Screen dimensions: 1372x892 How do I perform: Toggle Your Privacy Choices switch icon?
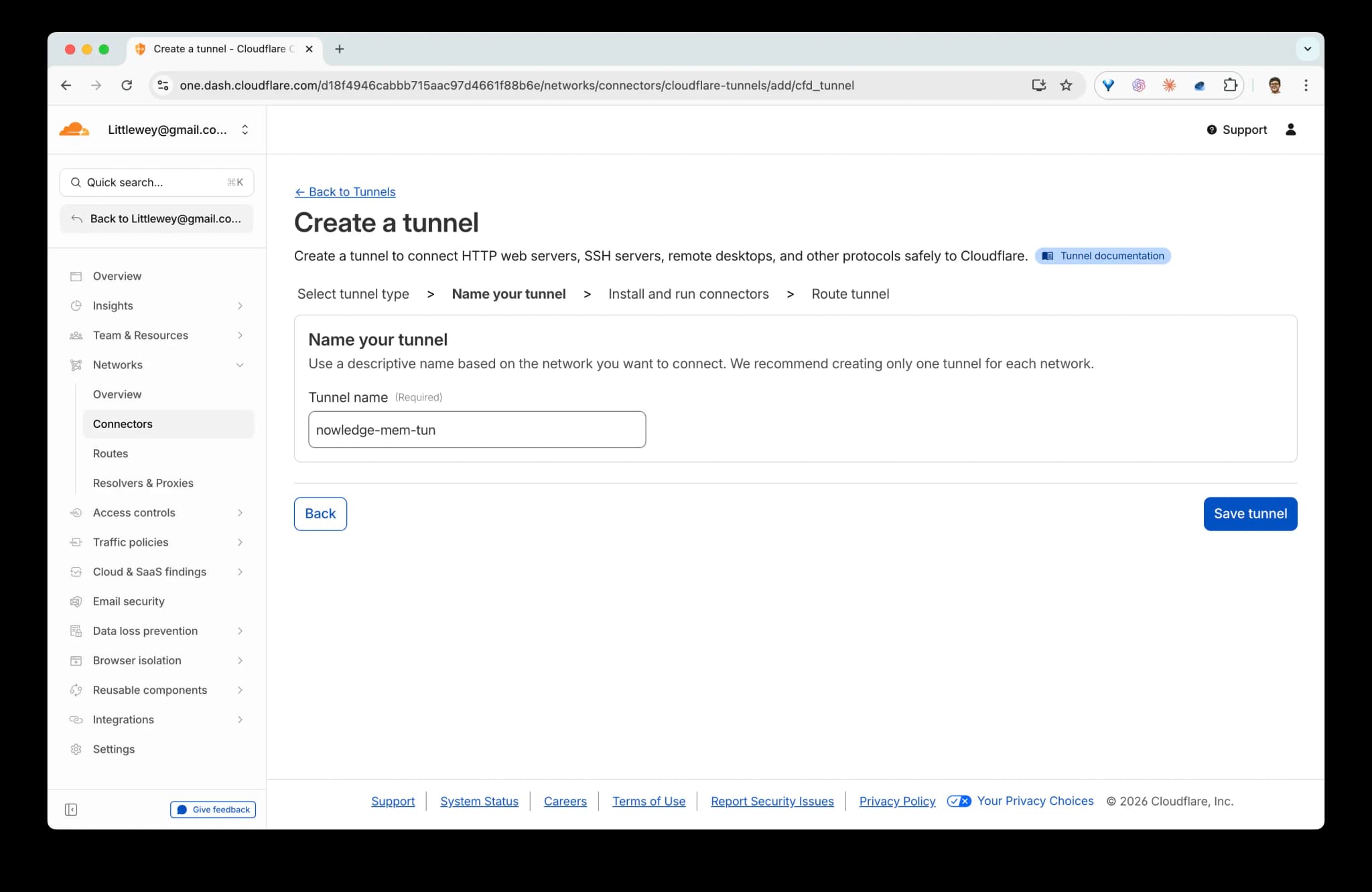pos(959,801)
